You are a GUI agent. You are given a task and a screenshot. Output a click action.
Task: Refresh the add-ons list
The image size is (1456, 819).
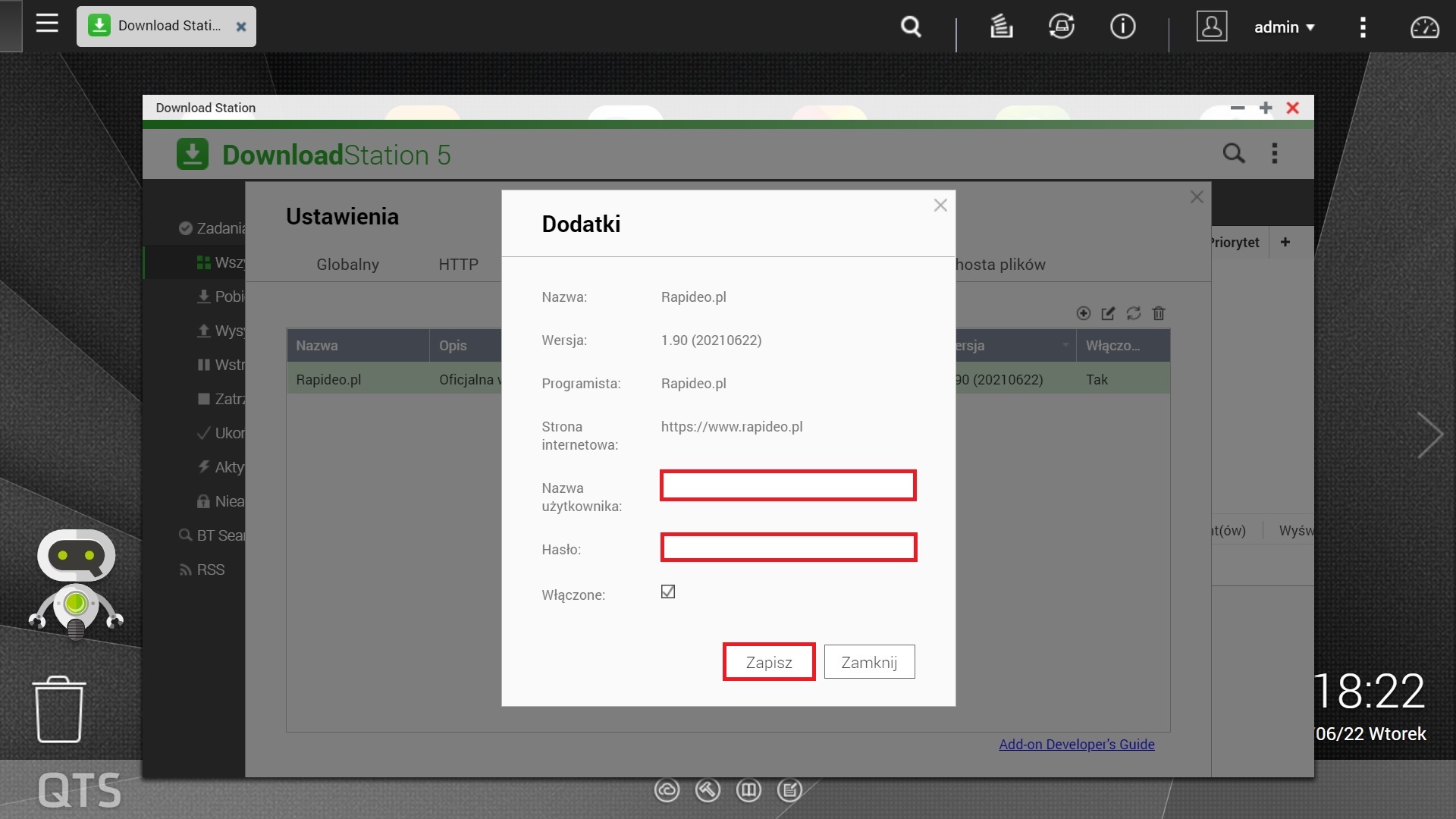[1134, 313]
